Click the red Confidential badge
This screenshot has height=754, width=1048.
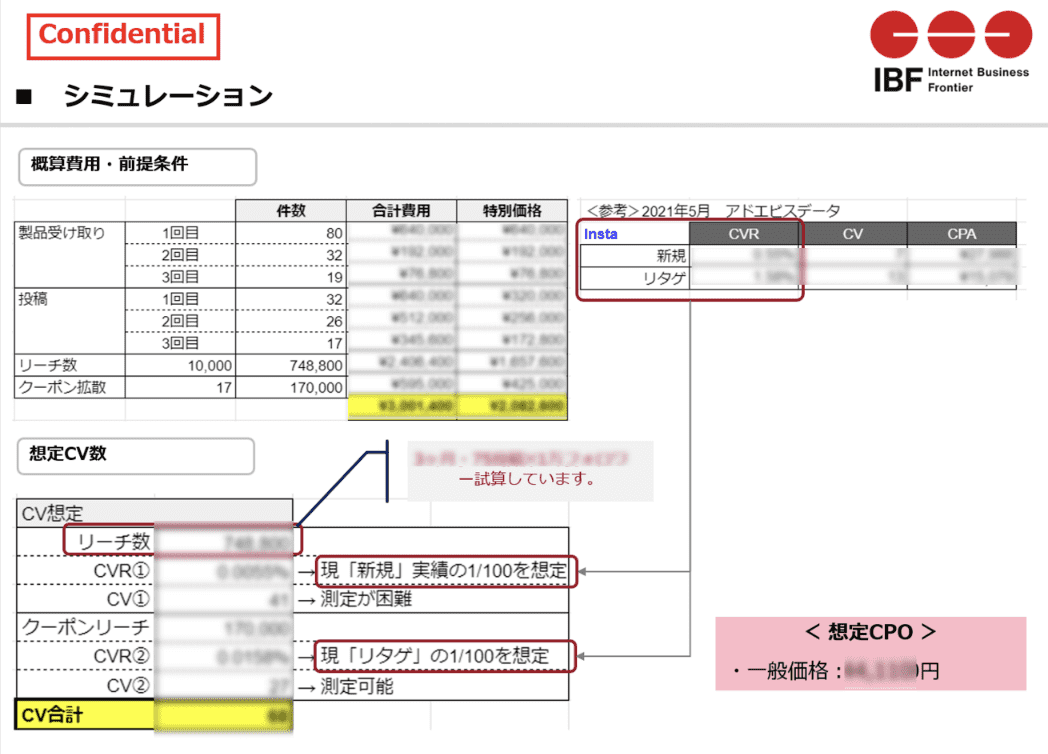(122, 36)
